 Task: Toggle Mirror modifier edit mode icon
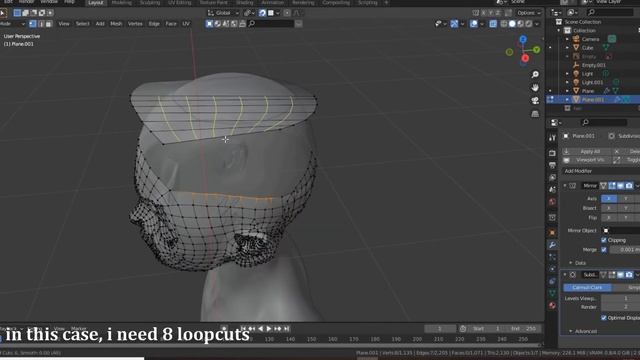click(612, 186)
